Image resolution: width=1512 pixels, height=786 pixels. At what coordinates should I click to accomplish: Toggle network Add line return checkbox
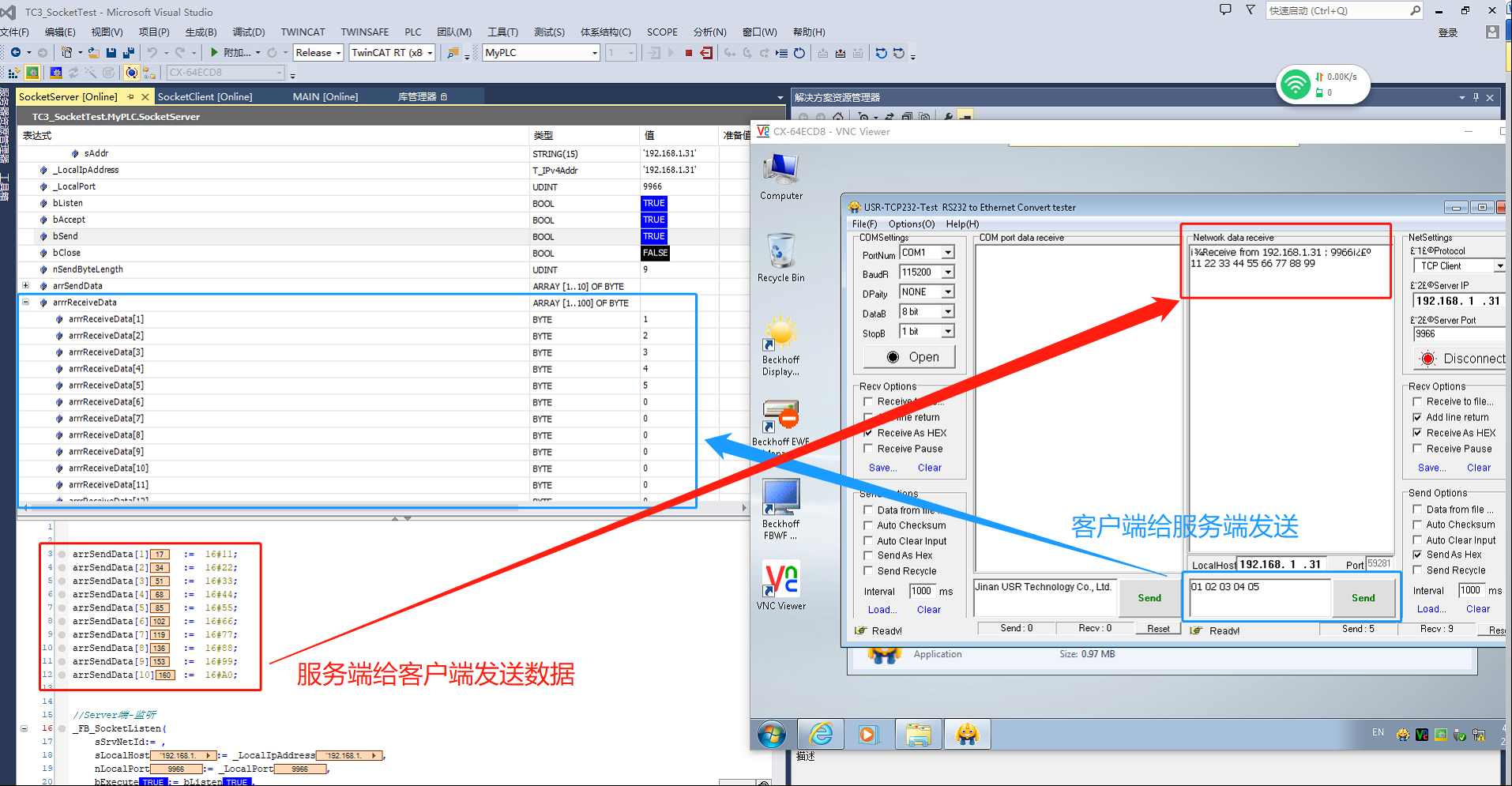1417,417
